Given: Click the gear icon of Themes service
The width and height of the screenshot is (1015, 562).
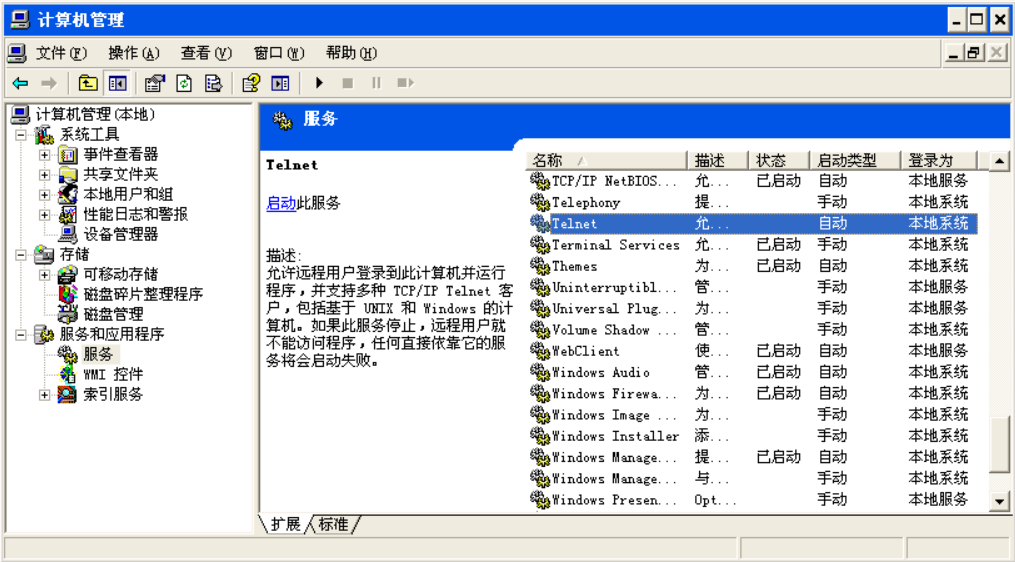Looking at the screenshot, I should [x=540, y=265].
